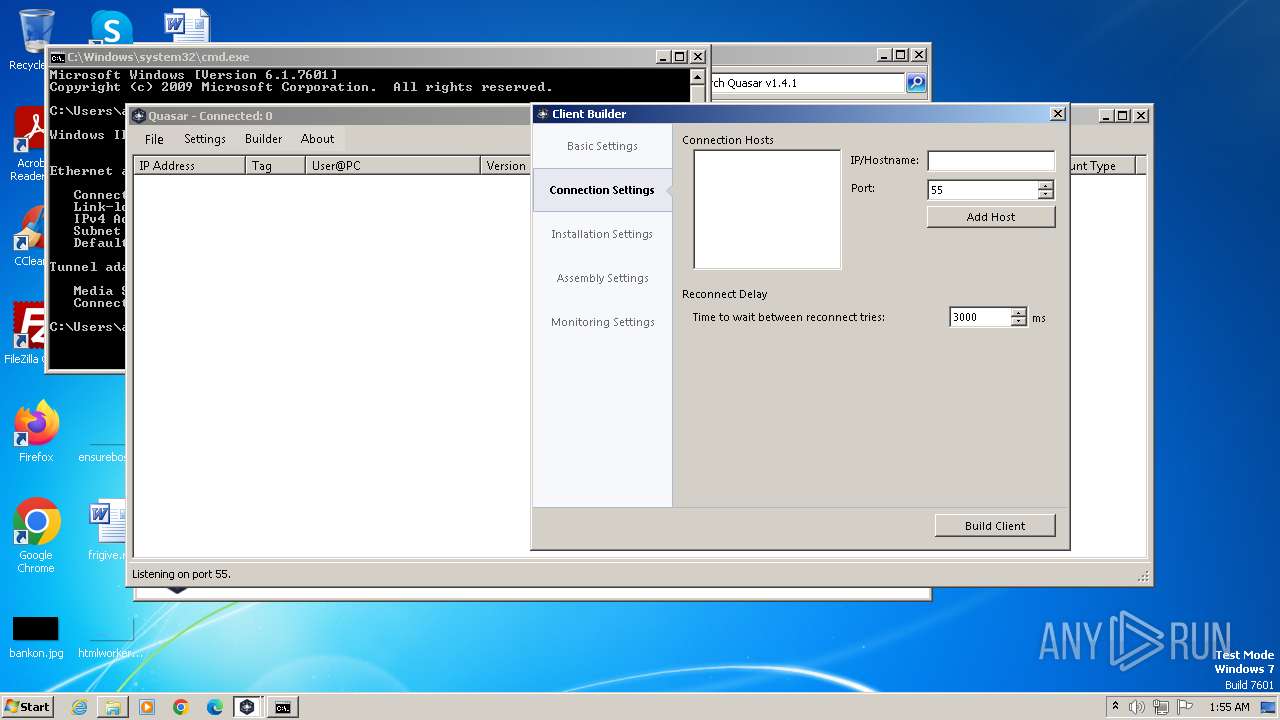This screenshot has height=720, width=1280.
Task: Open the bankon.jpg desktop file
Action: [36, 638]
